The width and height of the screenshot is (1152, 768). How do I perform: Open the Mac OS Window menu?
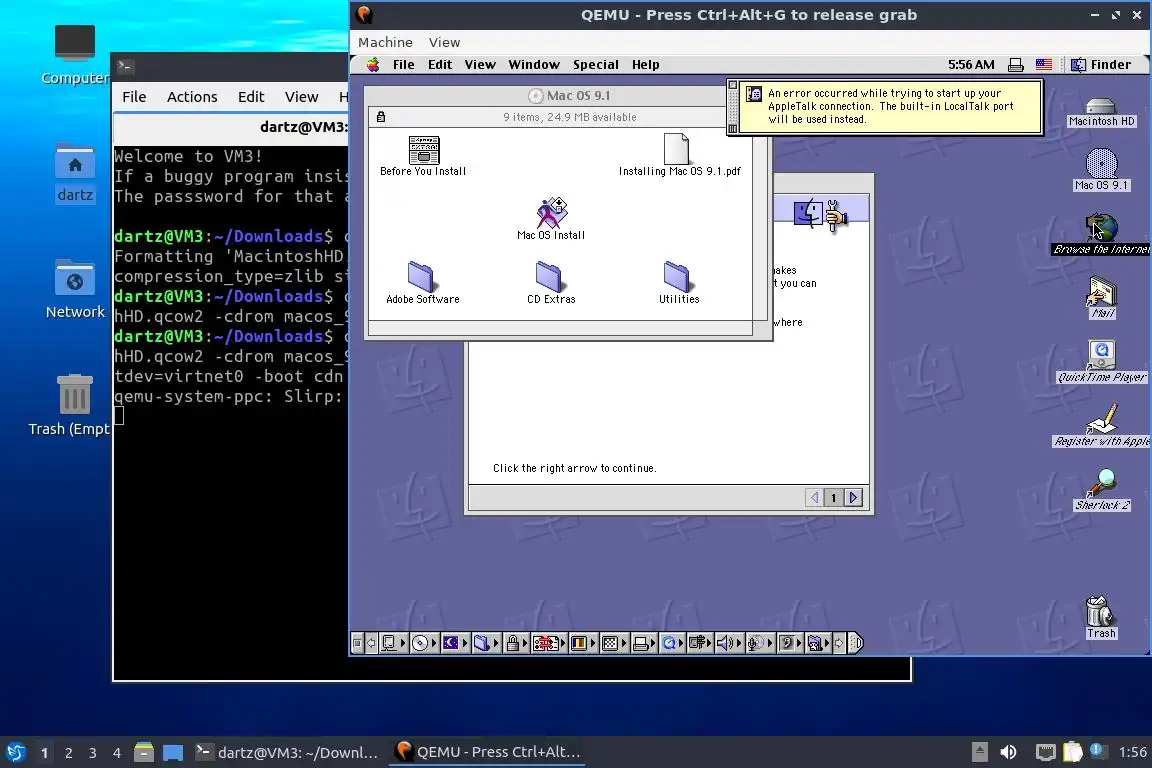tap(534, 65)
